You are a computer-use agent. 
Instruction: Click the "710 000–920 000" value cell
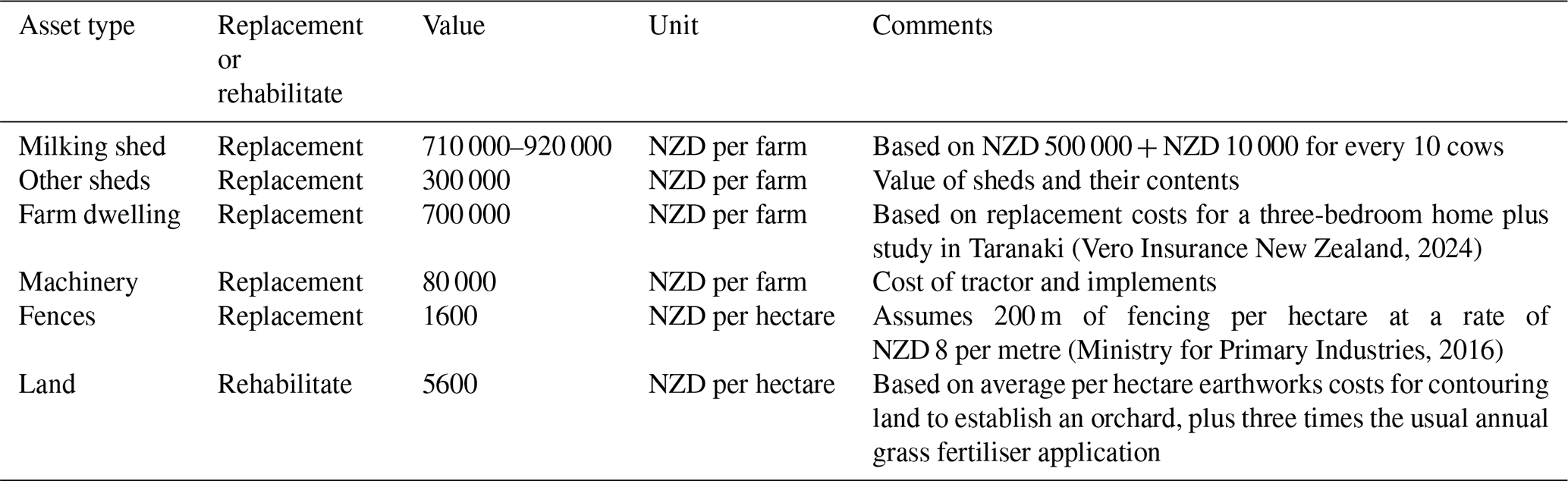(517, 146)
